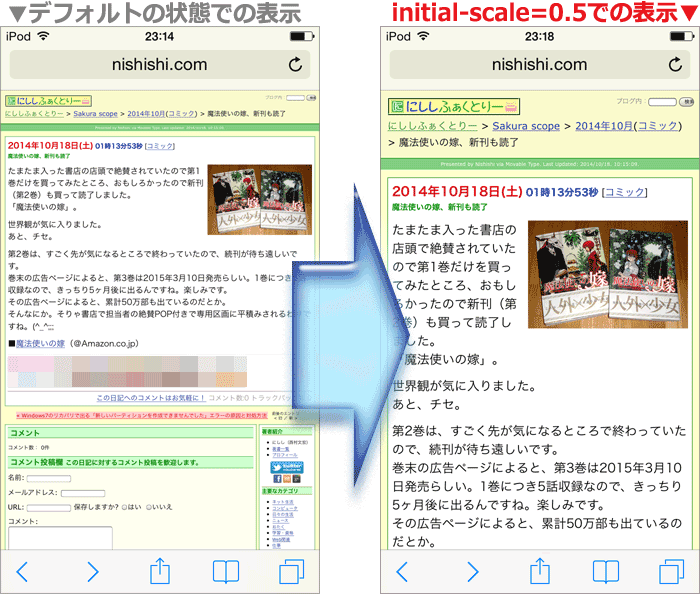Tap forward arrow in right phone toolbar
The image size is (700, 594).
[x=472, y=572]
